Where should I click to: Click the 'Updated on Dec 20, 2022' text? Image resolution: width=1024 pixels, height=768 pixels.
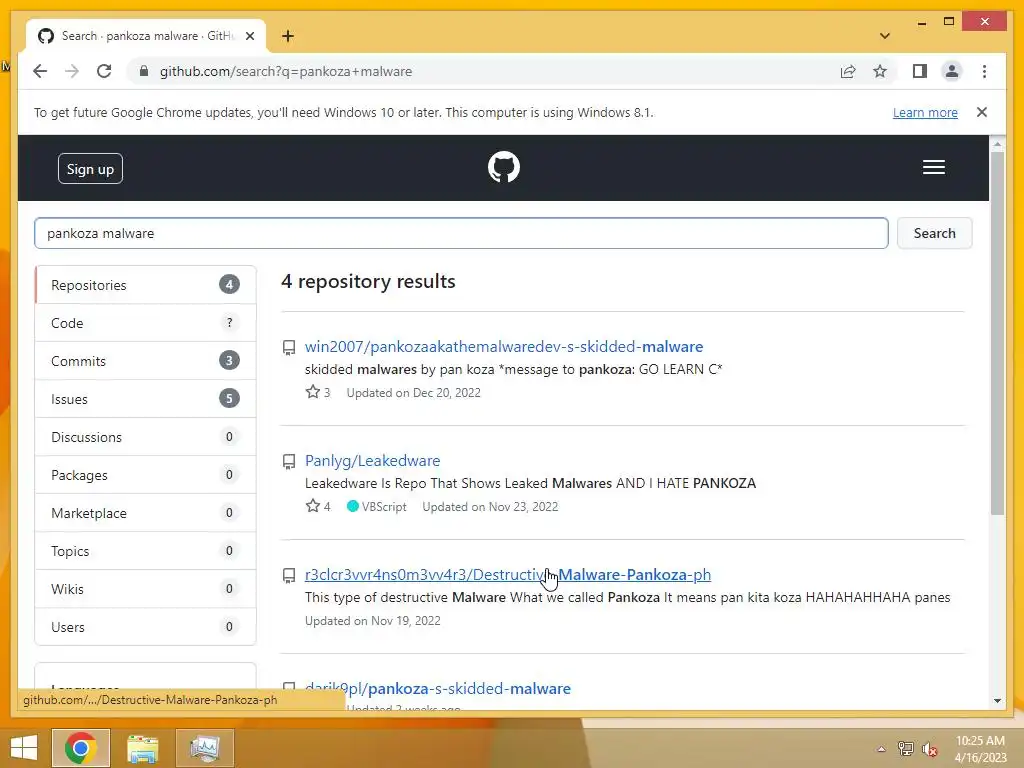click(413, 392)
